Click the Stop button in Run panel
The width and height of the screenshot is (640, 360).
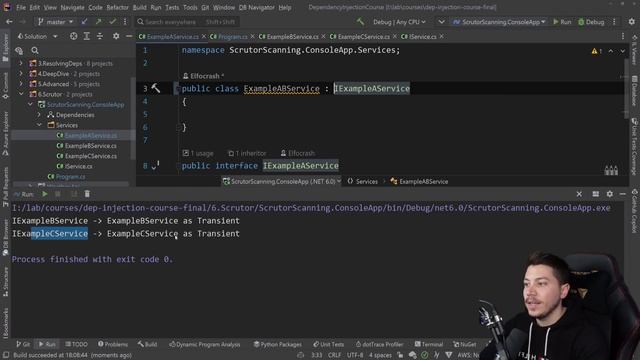[x=58, y=194]
